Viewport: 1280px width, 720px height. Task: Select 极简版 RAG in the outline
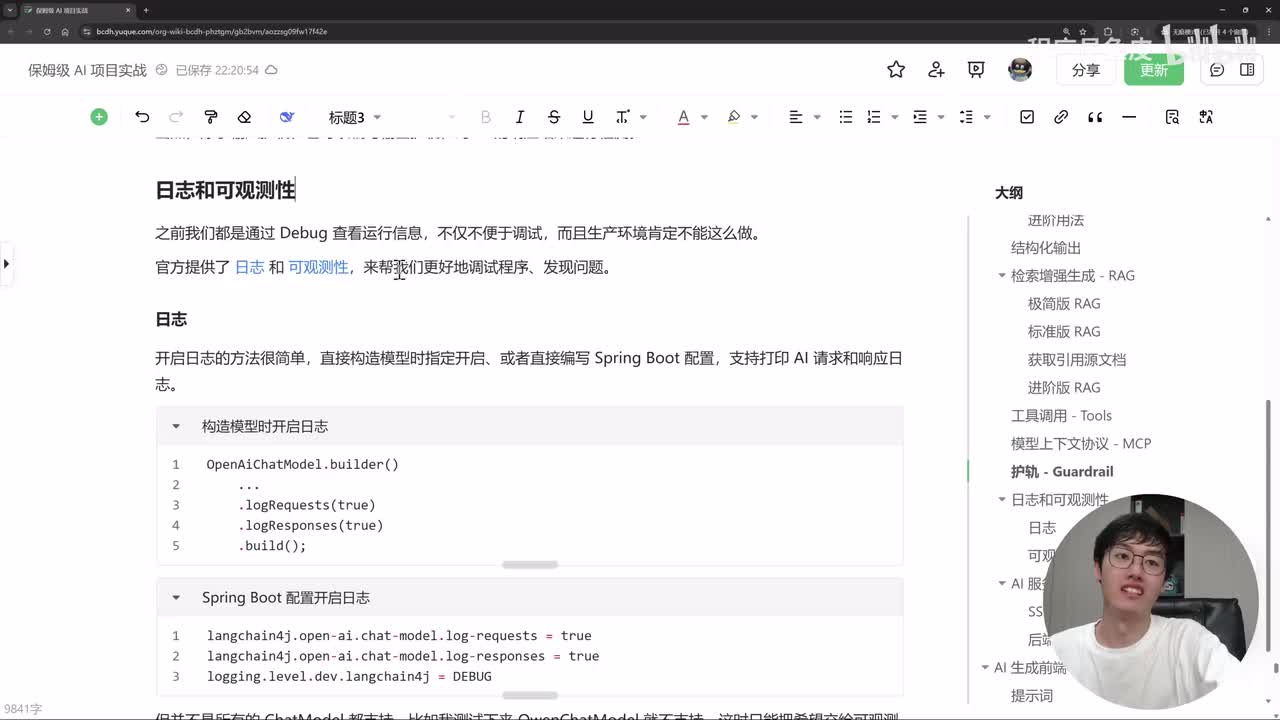(x=1064, y=303)
